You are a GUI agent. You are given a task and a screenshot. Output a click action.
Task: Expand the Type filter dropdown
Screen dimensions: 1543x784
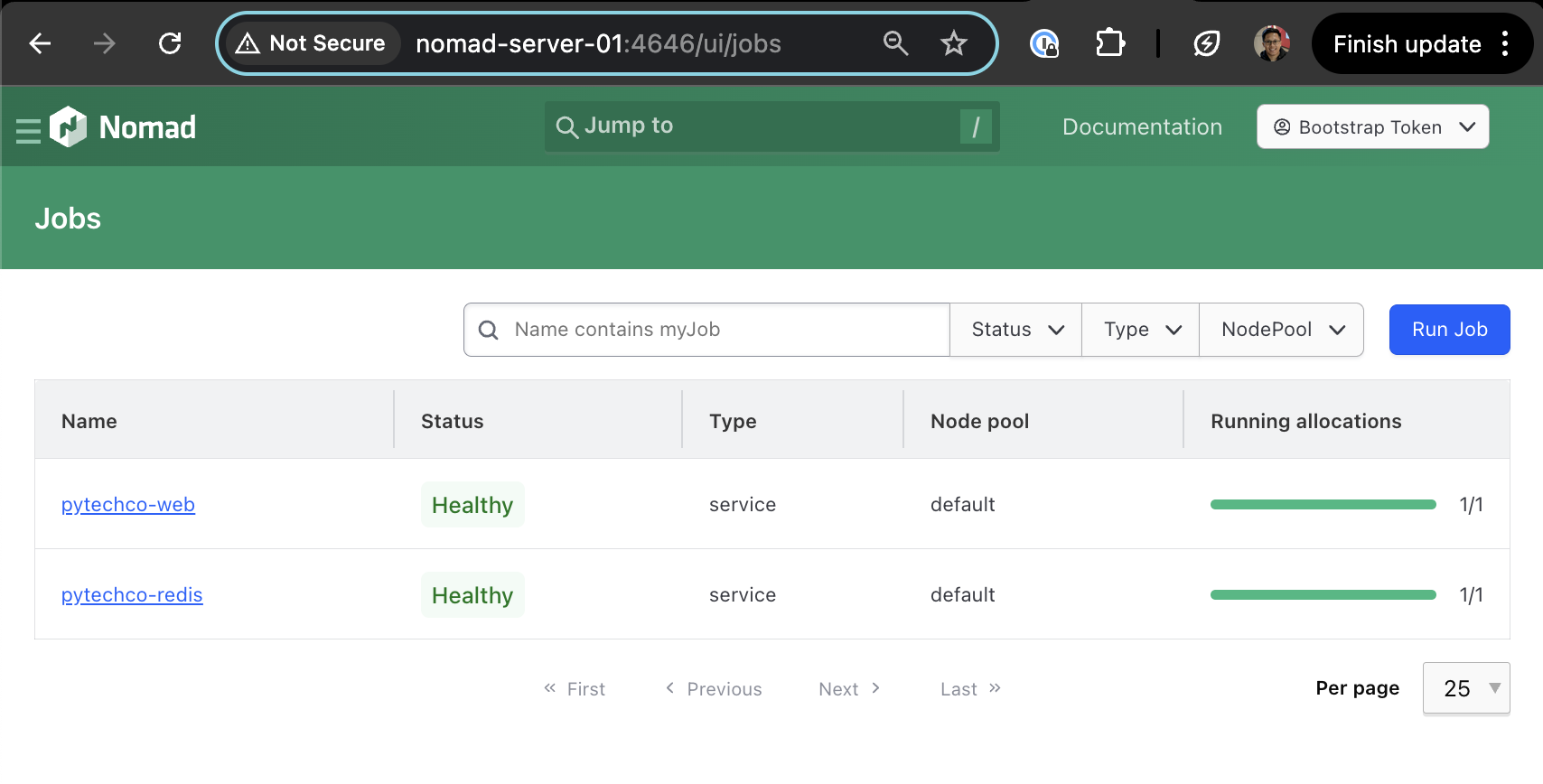click(1141, 330)
